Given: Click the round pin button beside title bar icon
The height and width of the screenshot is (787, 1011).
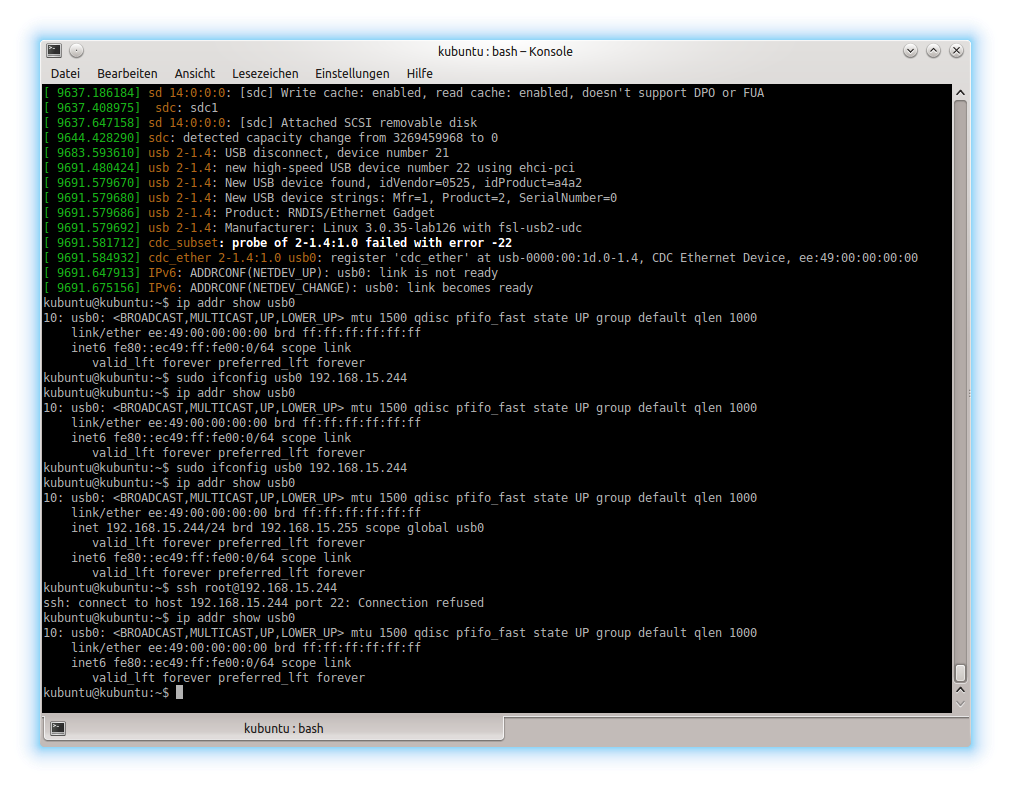Looking at the screenshot, I should point(76,50).
